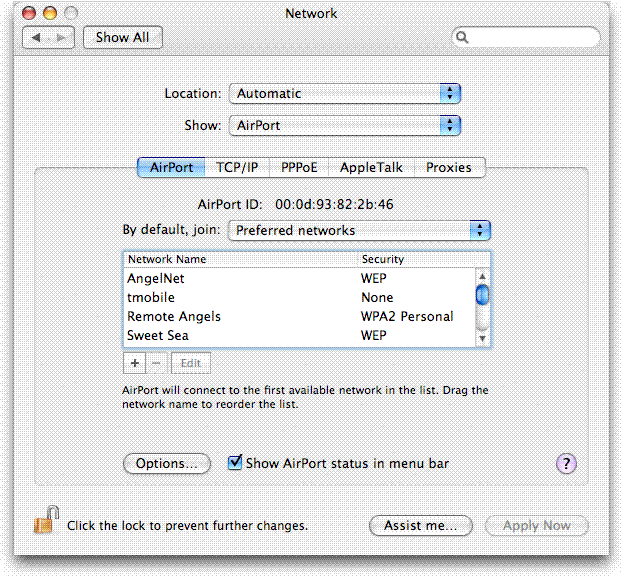Screen dimensions: 623x578
Task: Open the Location dropdown set to Automatic
Action: [344, 94]
